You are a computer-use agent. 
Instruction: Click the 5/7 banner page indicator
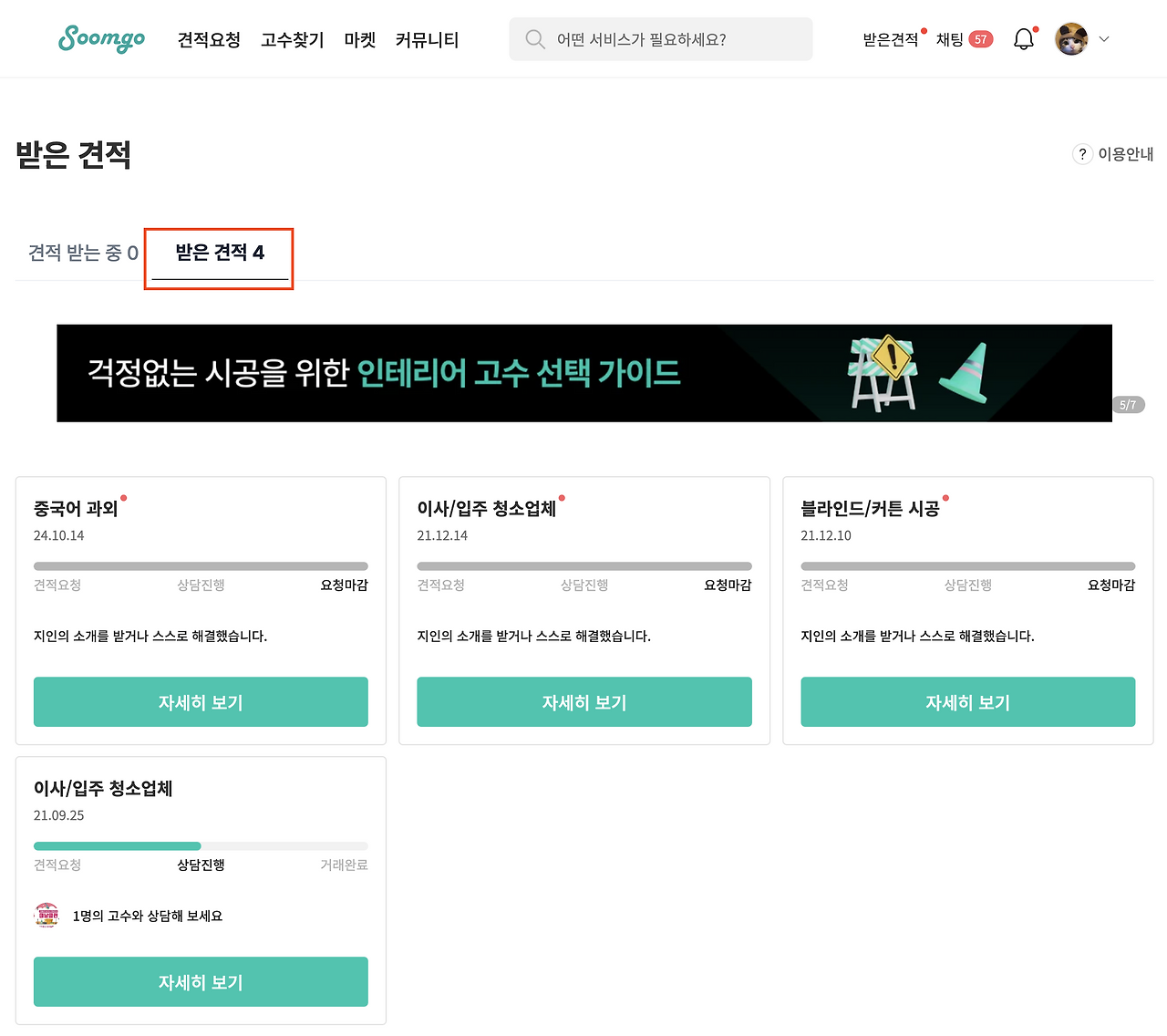click(1128, 405)
